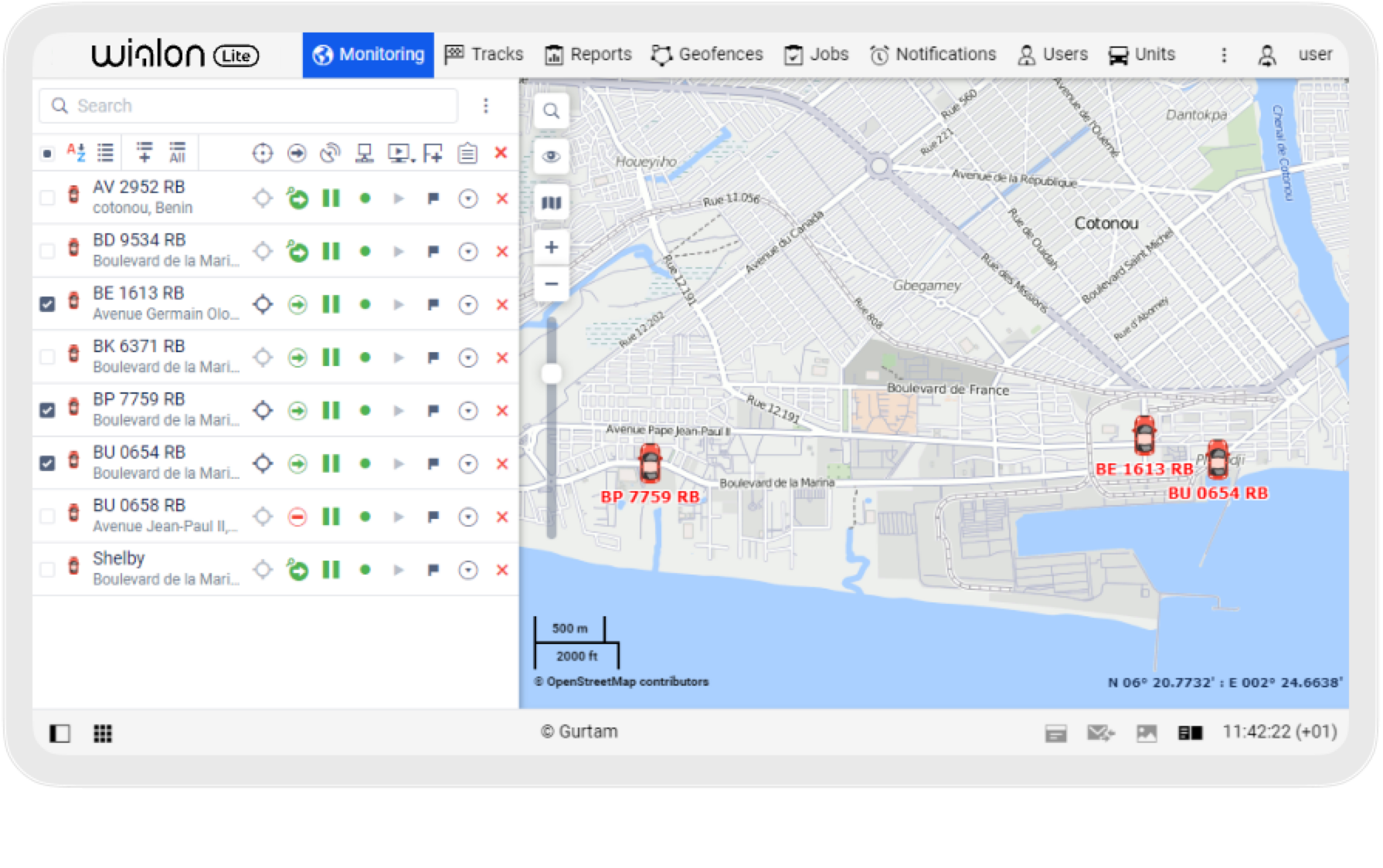Open the Notifications tab

933,55
